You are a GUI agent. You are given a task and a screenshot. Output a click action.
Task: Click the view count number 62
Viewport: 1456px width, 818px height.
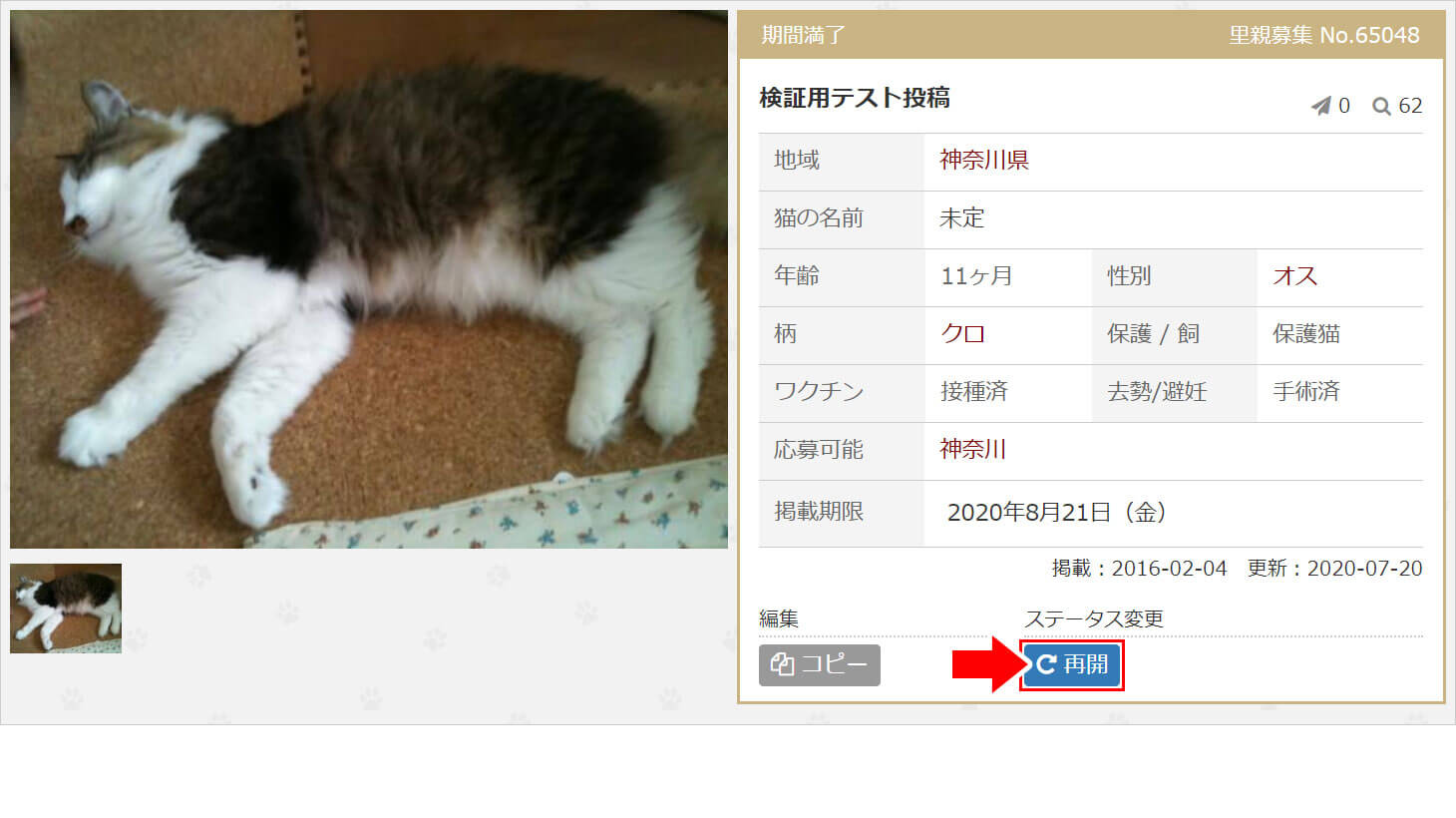[1410, 106]
